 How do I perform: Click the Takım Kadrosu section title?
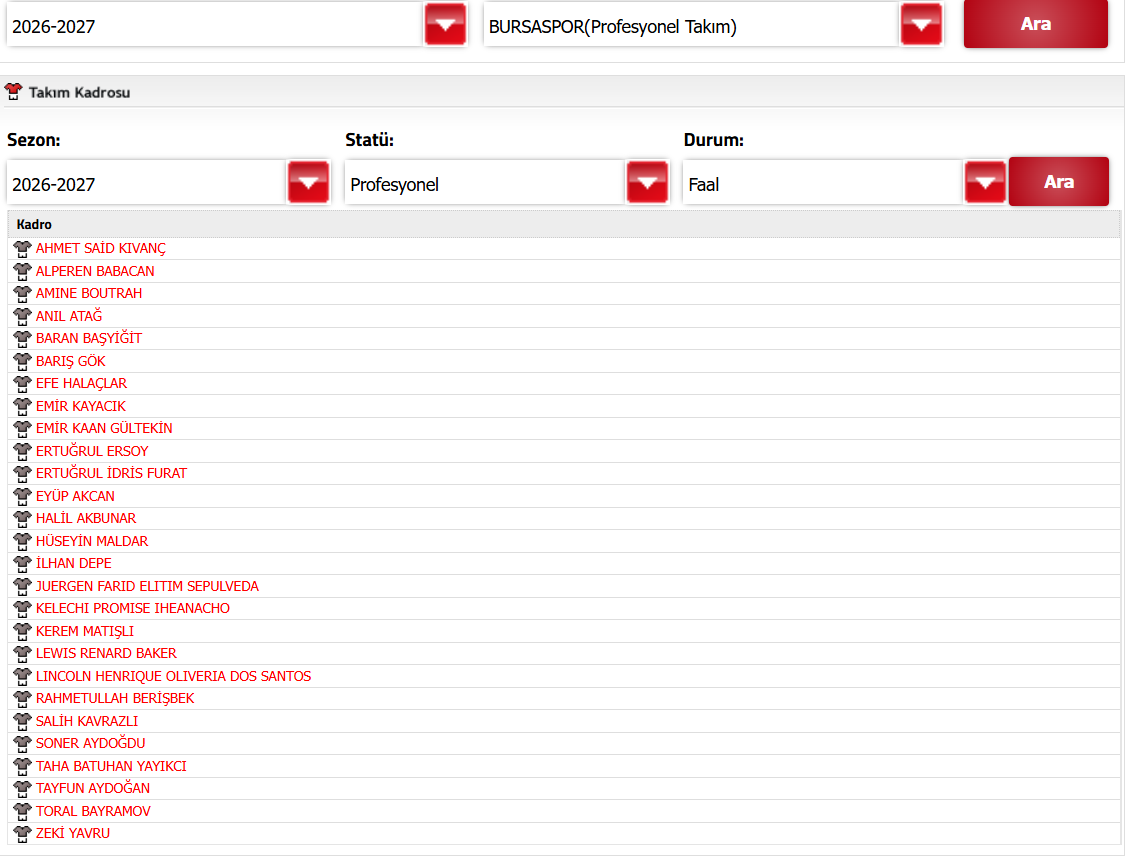coord(79,92)
